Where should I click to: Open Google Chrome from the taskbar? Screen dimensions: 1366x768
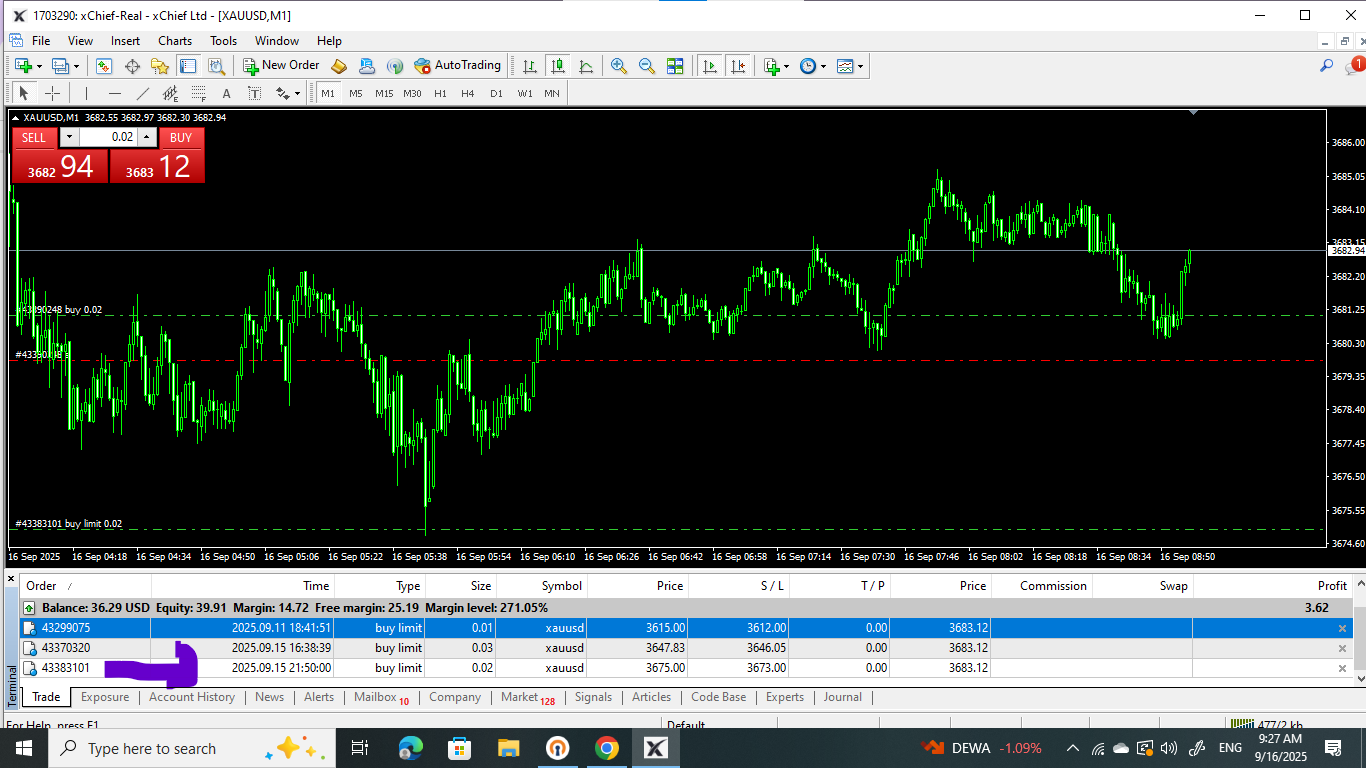[606, 748]
